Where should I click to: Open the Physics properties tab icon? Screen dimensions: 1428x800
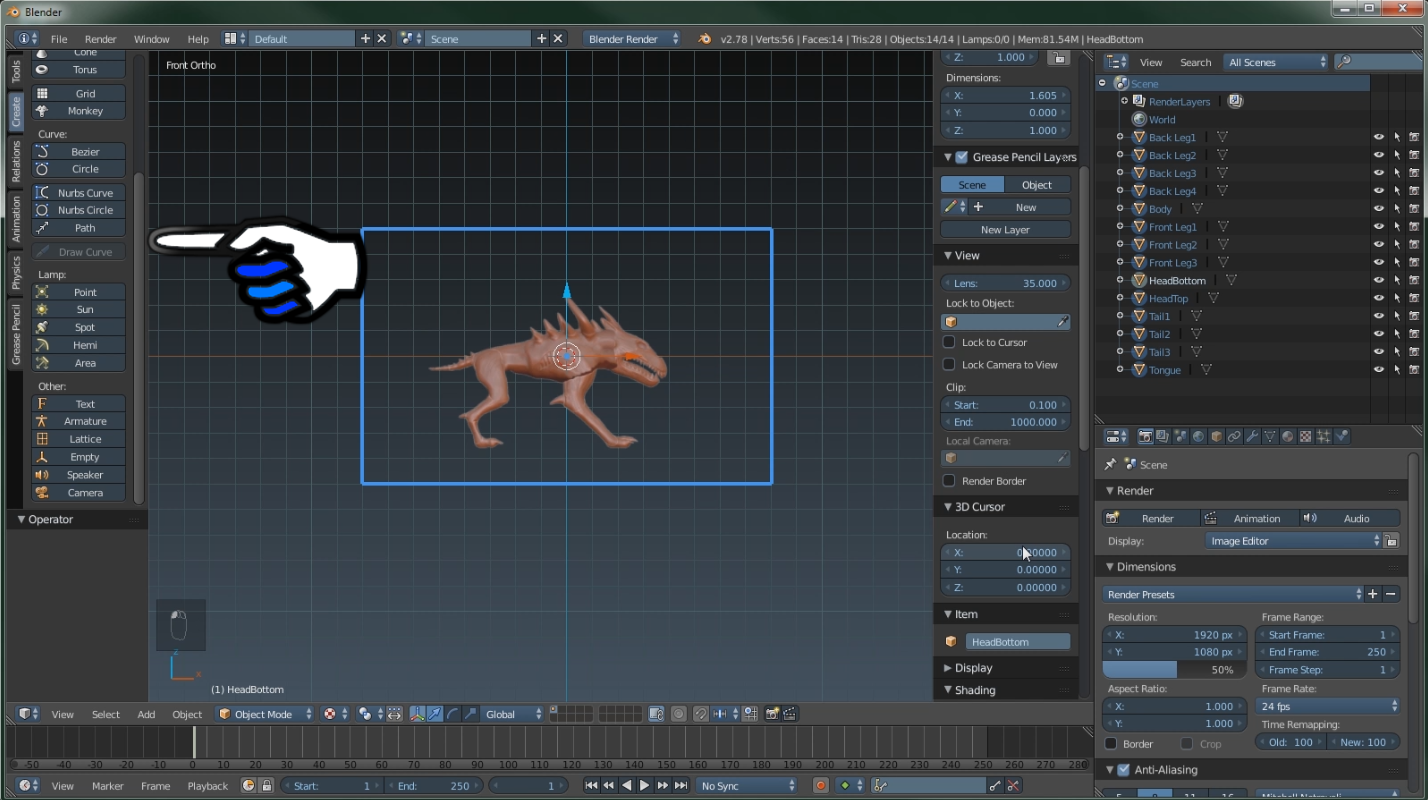[1342, 436]
